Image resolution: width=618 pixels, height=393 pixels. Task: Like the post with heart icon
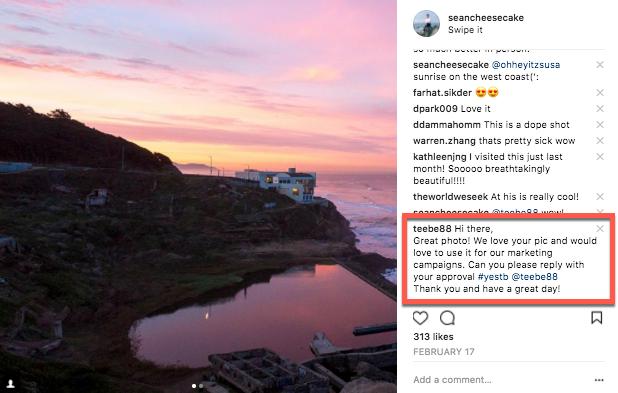pos(420,318)
